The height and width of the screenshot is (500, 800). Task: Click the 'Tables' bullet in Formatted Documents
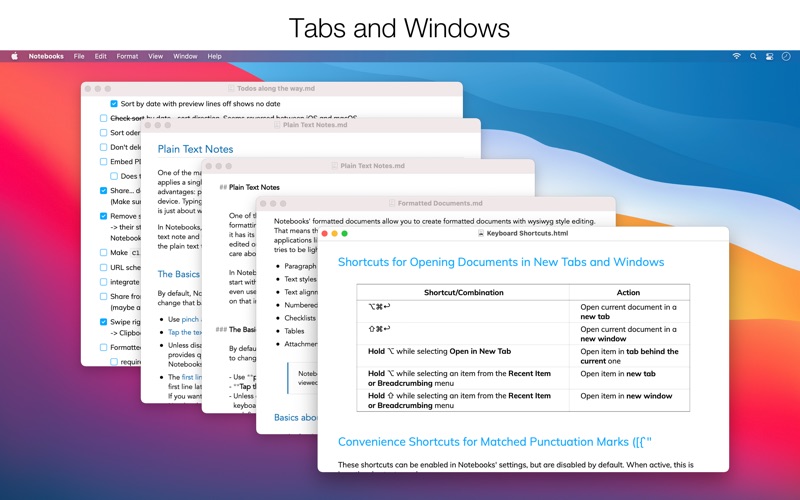coord(294,331)
